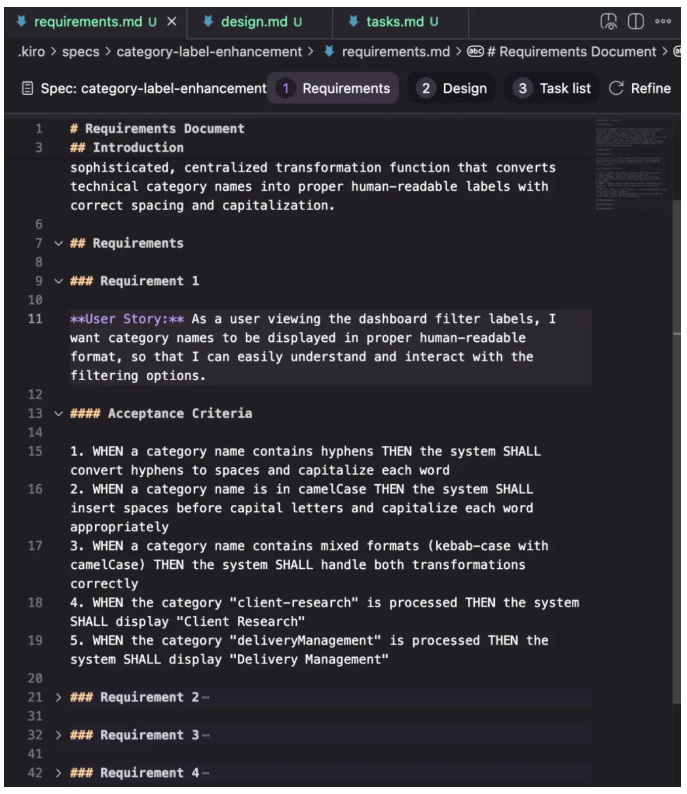Collapse the Acceptance Criteria section
The height and width of the screenshot is (794, 687).
coord(58,413)
